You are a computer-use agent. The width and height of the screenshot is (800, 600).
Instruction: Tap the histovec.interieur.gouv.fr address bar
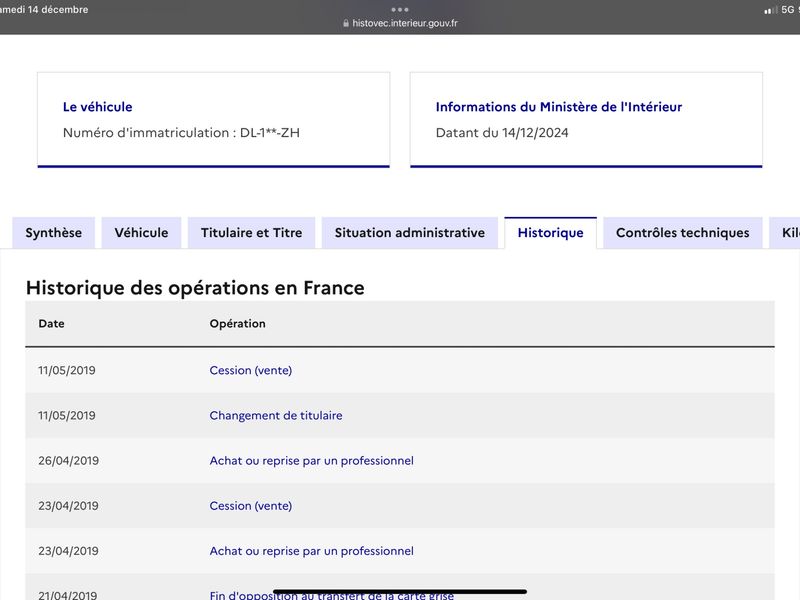(x=400, y=23)
